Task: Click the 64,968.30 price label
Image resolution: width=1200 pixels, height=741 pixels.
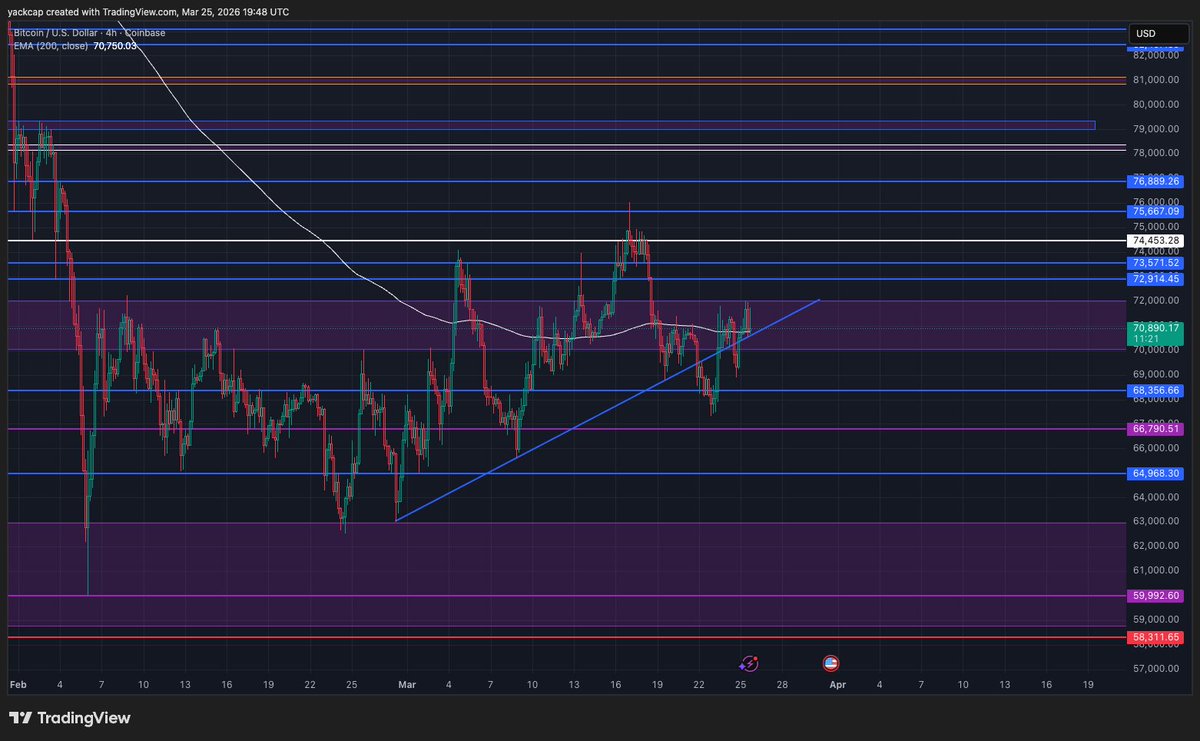Action: (x=1155, y=473)
